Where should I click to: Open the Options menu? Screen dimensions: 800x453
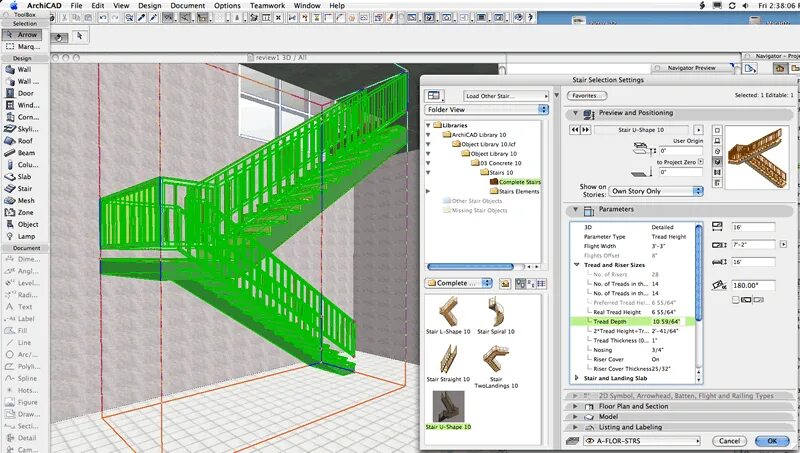(x=228, y=6)
